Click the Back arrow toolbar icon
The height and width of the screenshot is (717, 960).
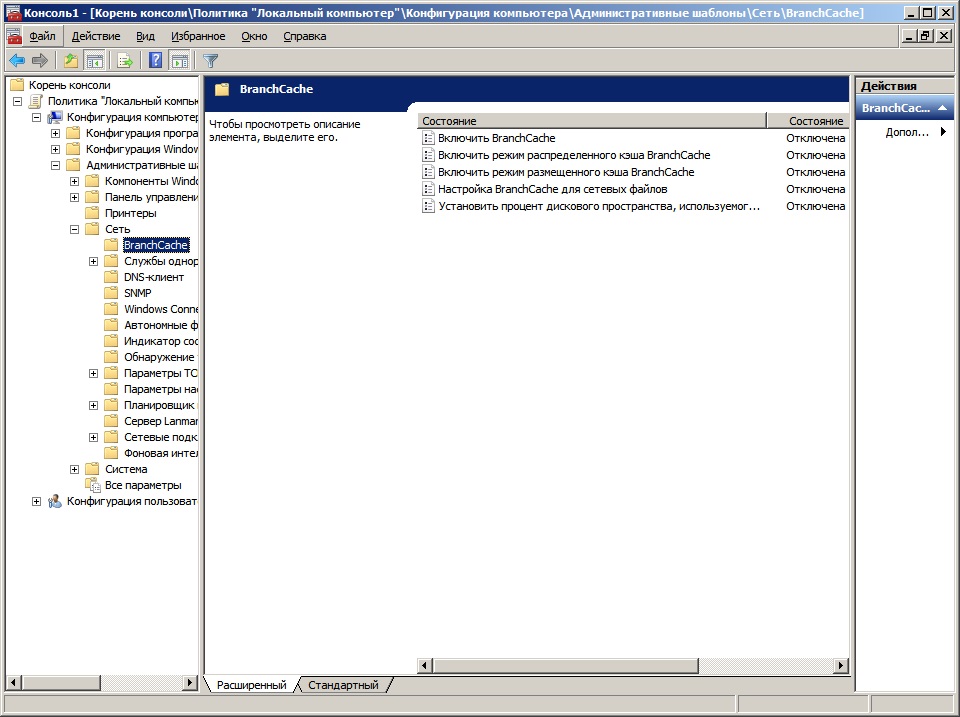17,61
